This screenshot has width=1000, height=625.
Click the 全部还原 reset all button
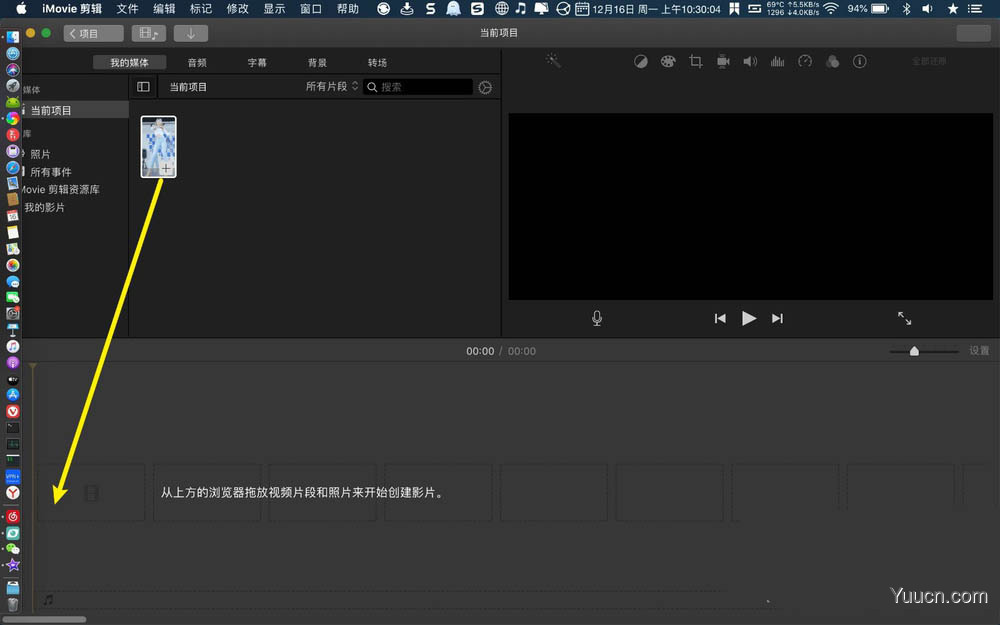pos(929,61)
